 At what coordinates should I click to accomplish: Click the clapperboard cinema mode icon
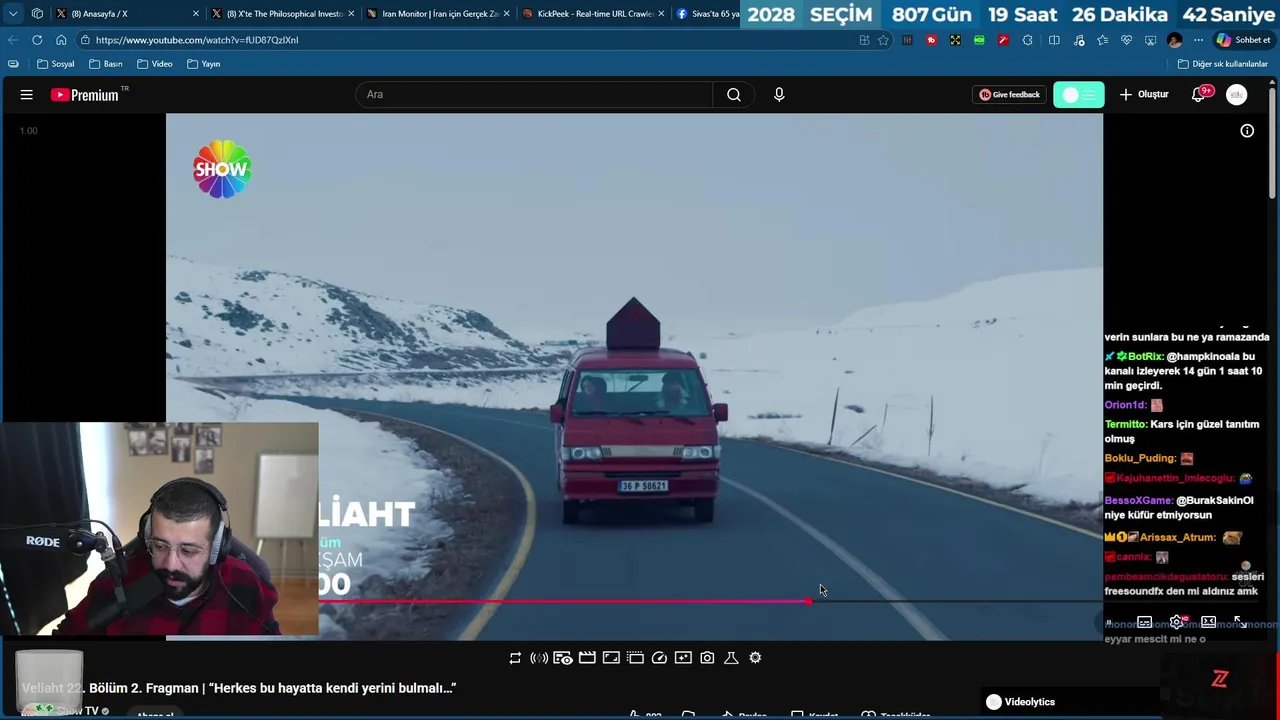587,658
